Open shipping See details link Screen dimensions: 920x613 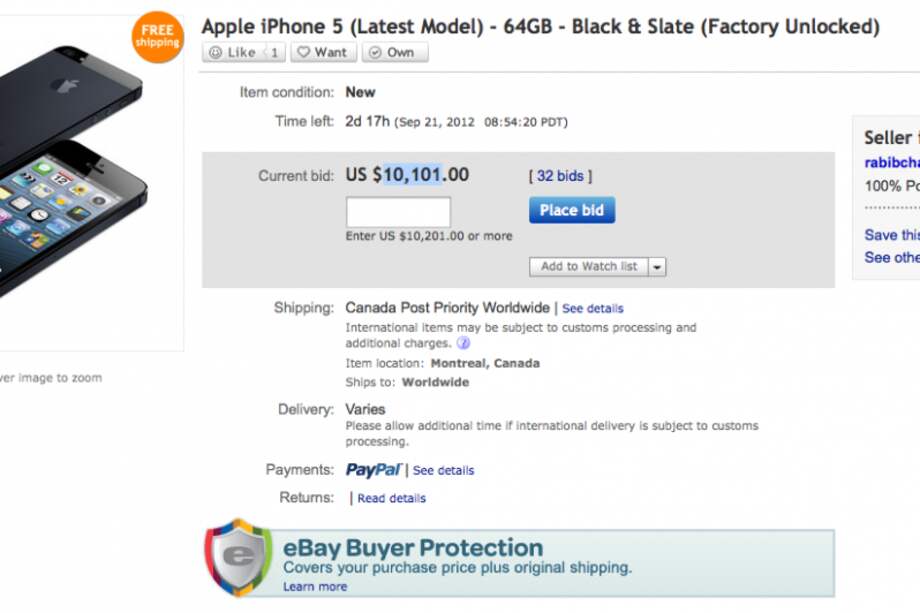593,308
